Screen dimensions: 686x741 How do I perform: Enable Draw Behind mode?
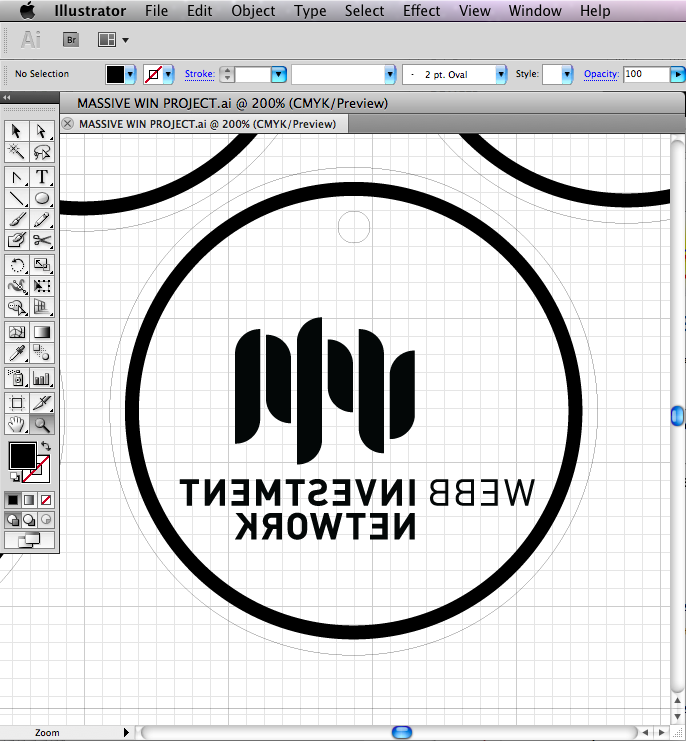[x=29, y=520]
